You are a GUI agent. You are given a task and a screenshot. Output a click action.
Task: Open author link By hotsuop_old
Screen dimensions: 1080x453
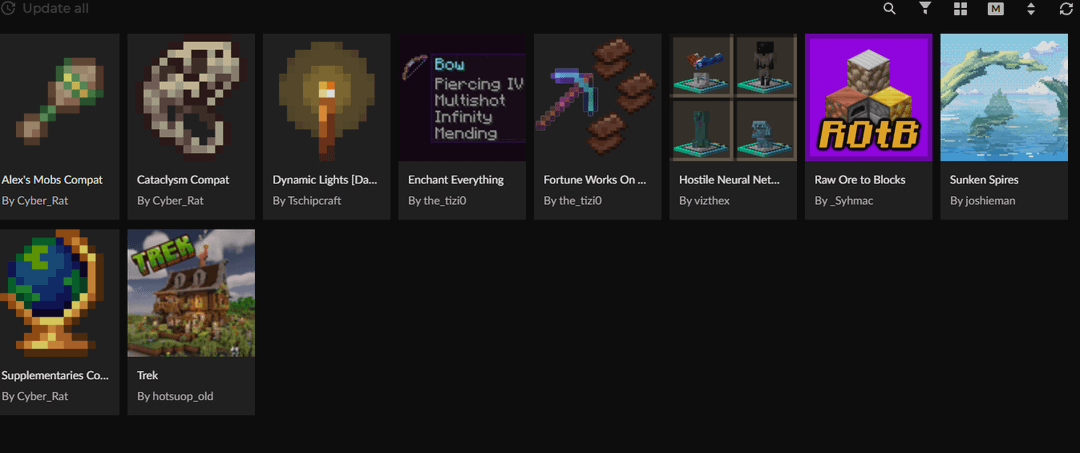coord(175,396)
